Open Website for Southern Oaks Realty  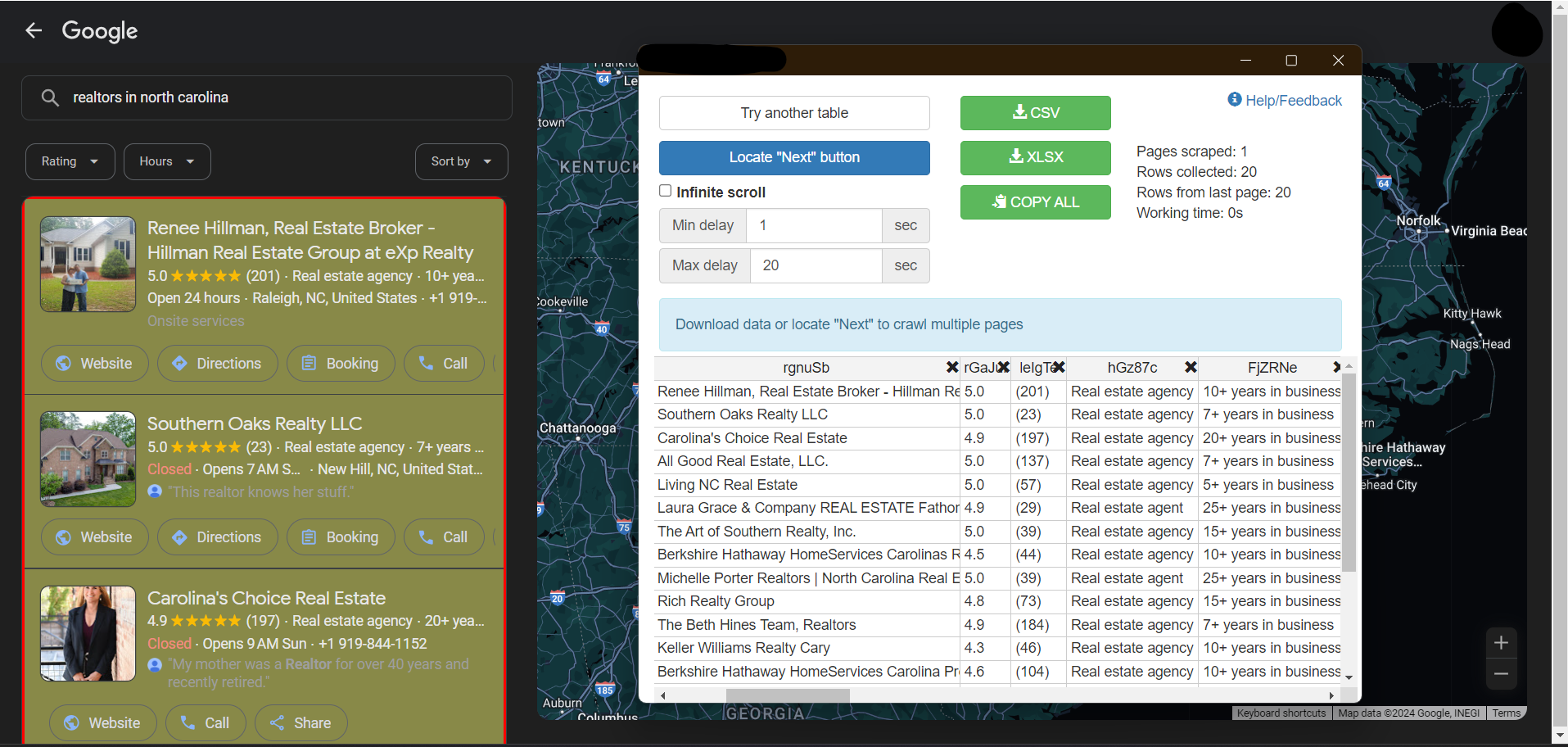pyautogui.click(x=95, y=537)
